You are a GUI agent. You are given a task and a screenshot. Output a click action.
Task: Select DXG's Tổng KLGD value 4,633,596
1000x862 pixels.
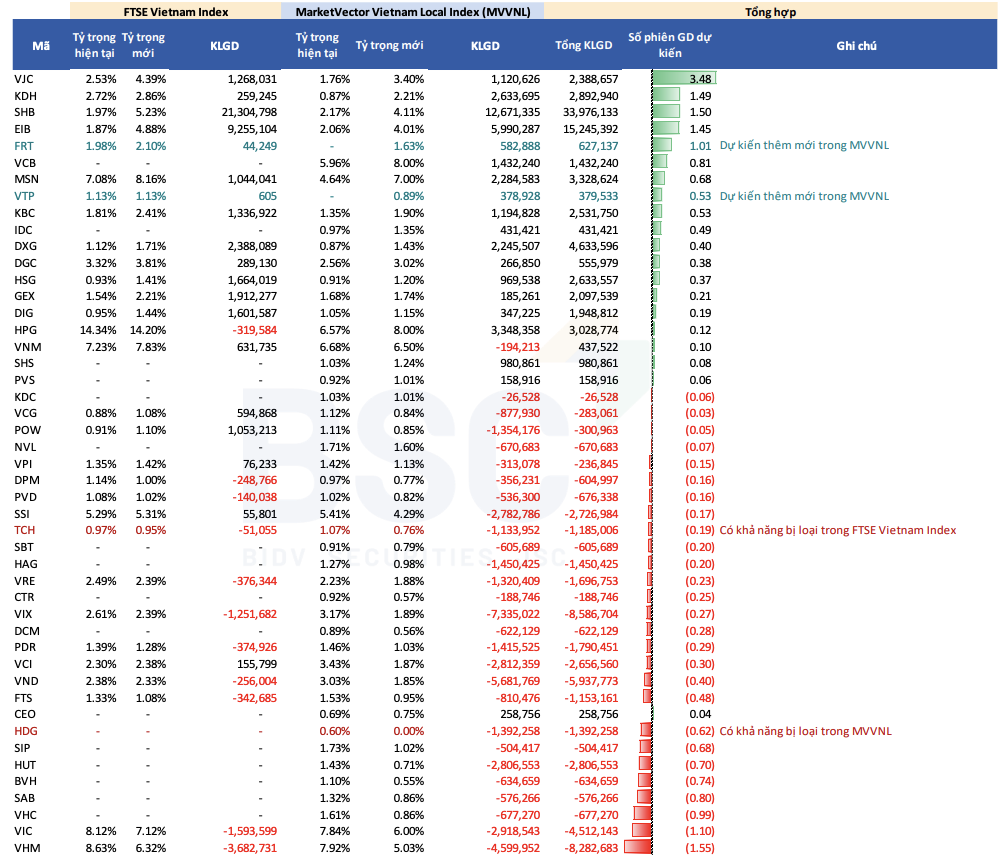[x=594, y=246]
